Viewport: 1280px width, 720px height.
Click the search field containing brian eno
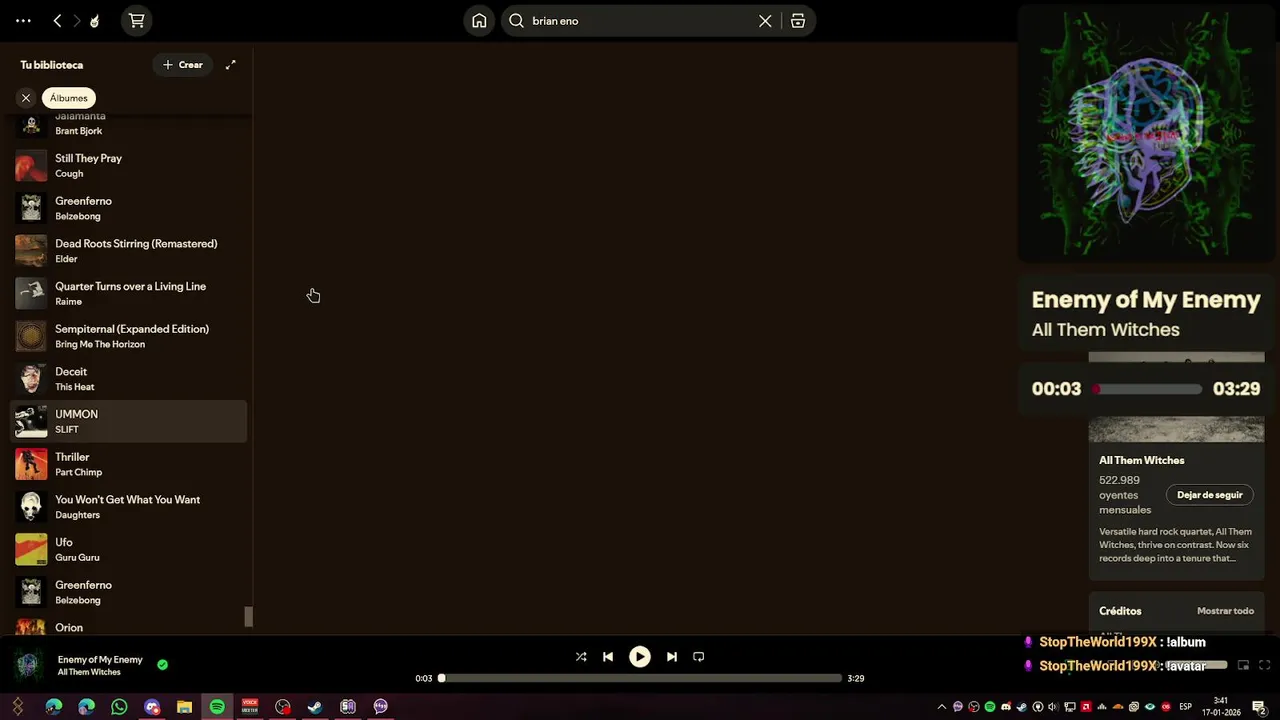638,20
